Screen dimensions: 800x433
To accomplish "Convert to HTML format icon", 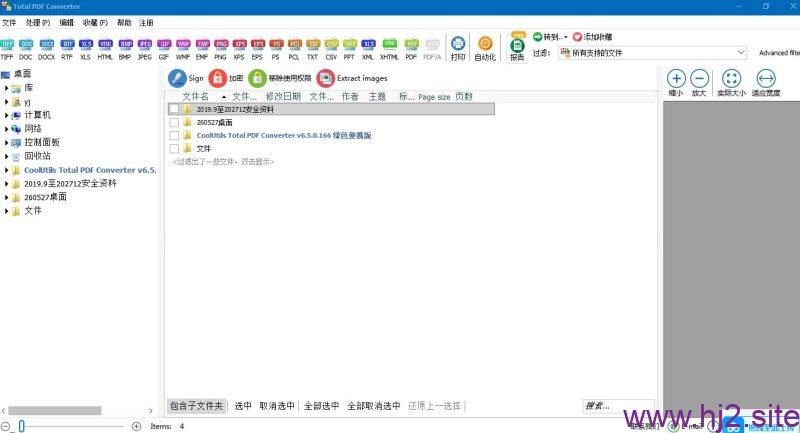I will [105, 49].
